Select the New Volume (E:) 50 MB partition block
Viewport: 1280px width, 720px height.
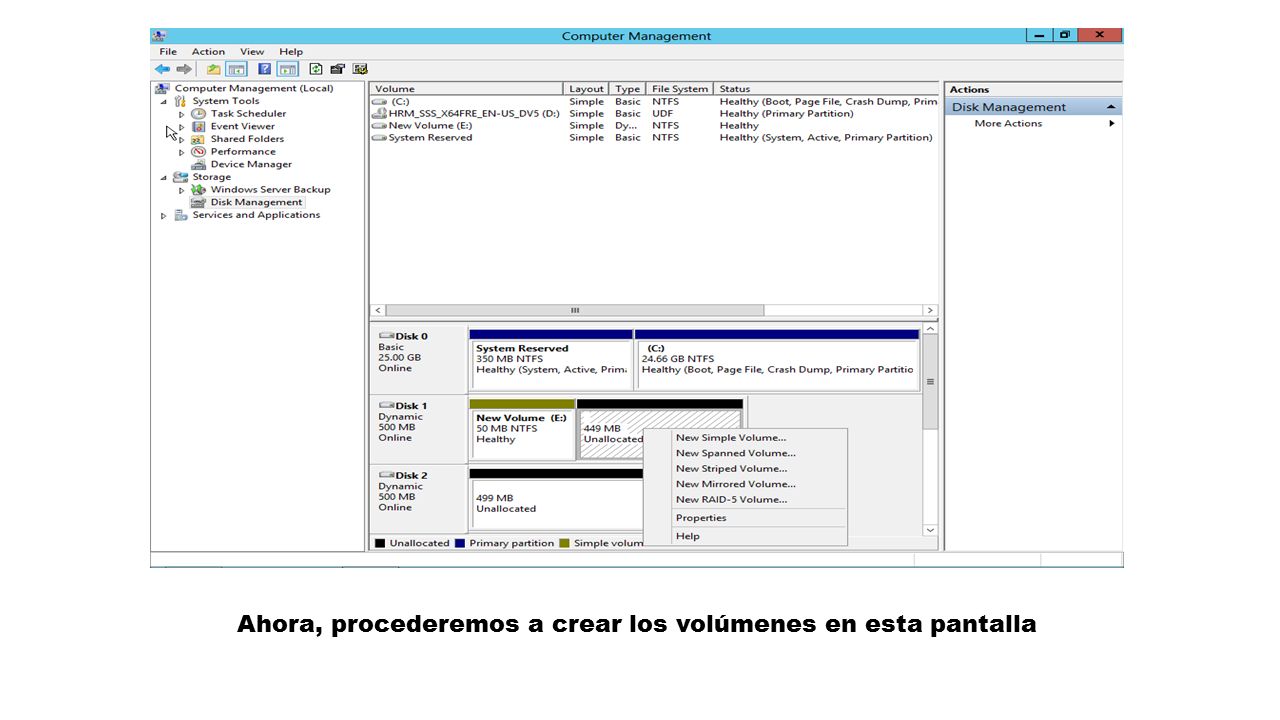tap(522, 430)
